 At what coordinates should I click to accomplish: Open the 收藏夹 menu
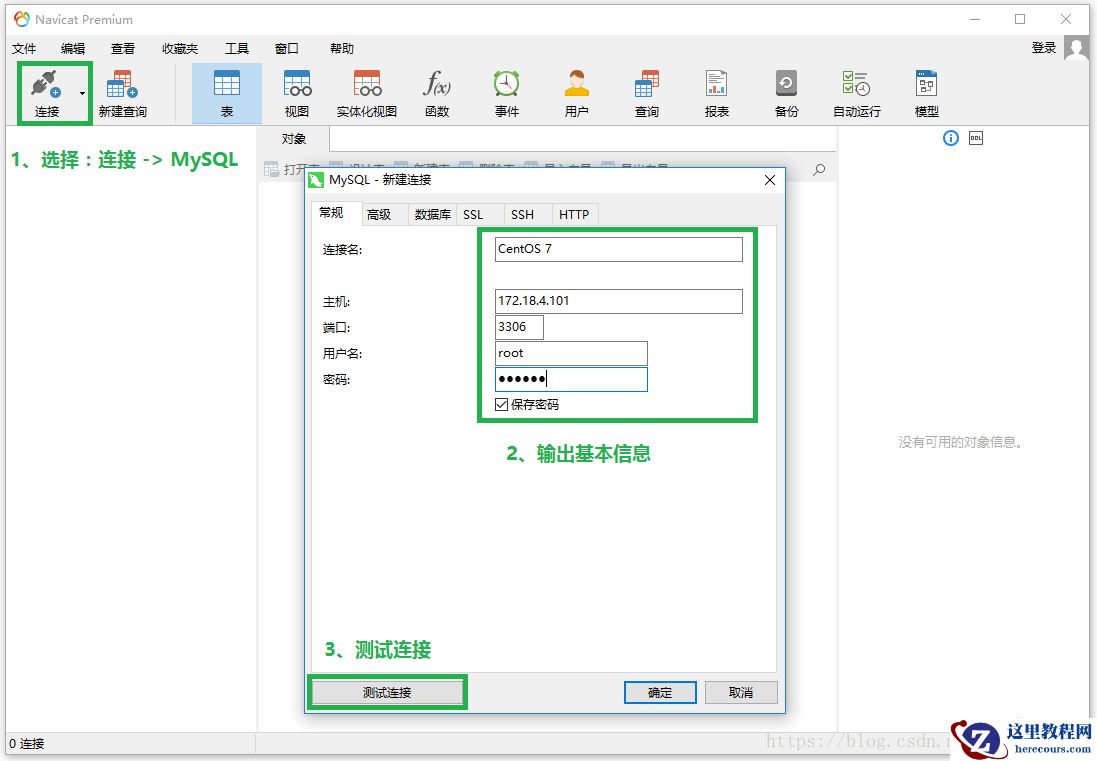pyautogui.click(x=180, y=48)
